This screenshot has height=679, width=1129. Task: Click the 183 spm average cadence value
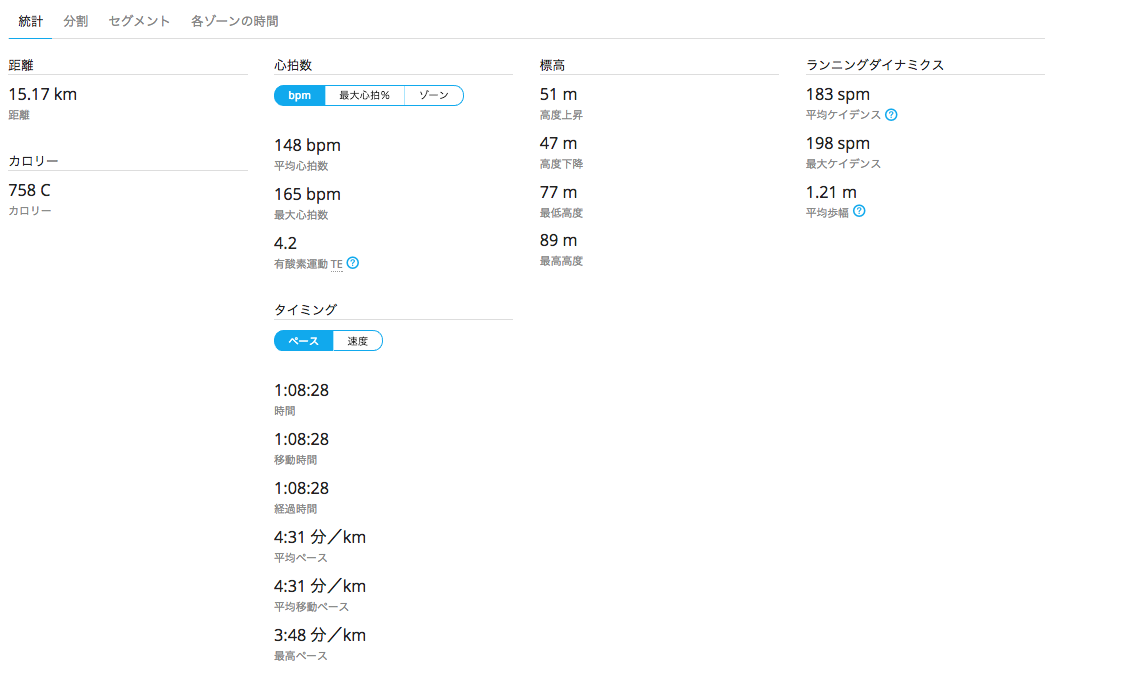[x=837, y=94]
